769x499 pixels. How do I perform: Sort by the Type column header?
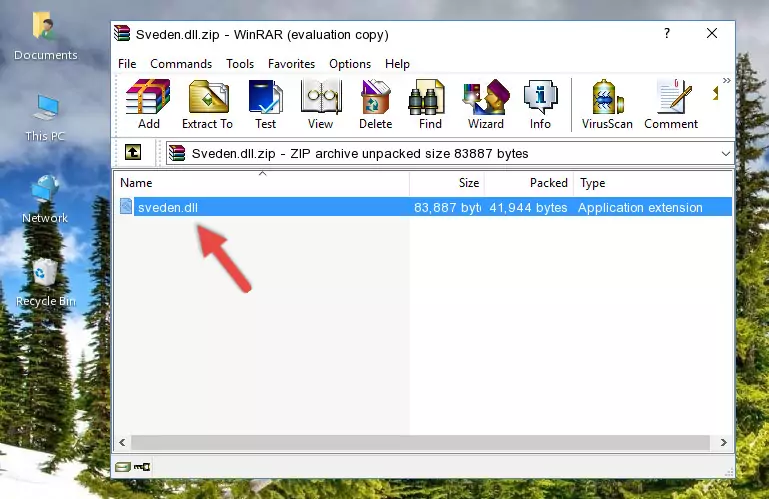(x=653, y=183)
